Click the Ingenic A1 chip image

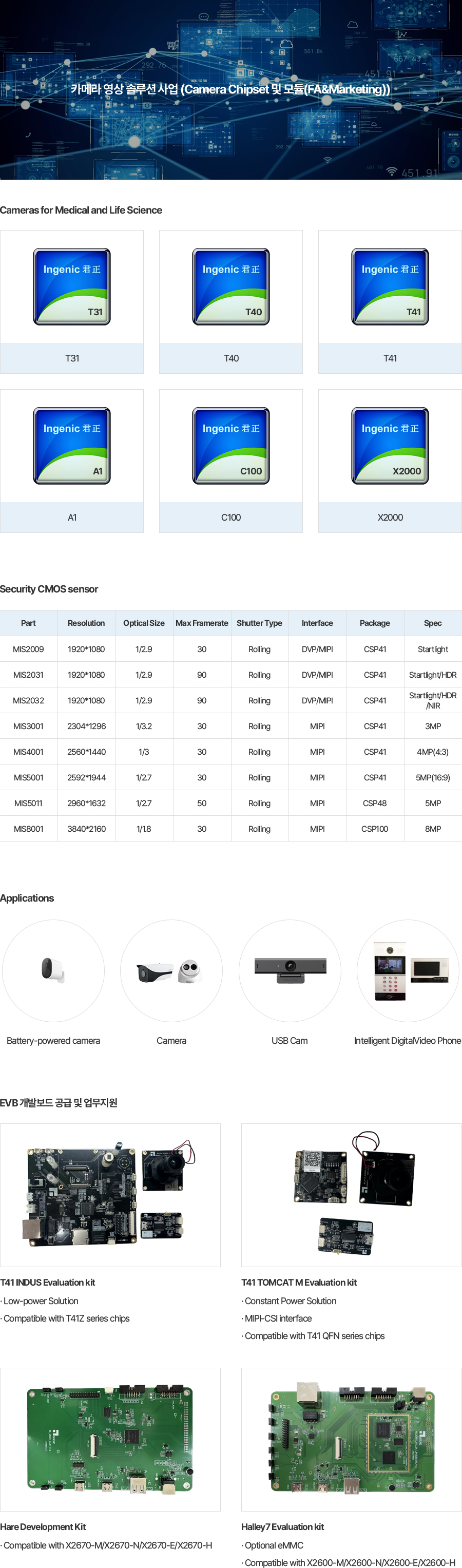72,446
